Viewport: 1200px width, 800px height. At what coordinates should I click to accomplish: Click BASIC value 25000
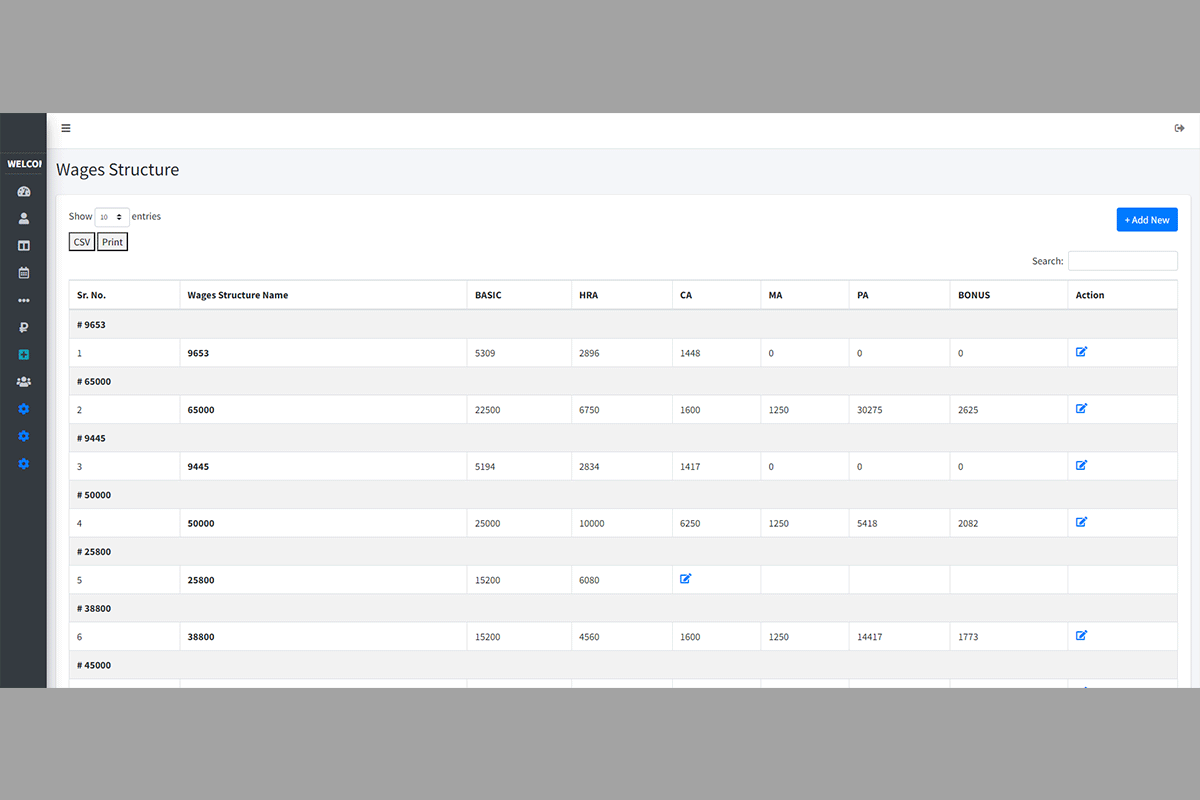(x=488, y=523)
